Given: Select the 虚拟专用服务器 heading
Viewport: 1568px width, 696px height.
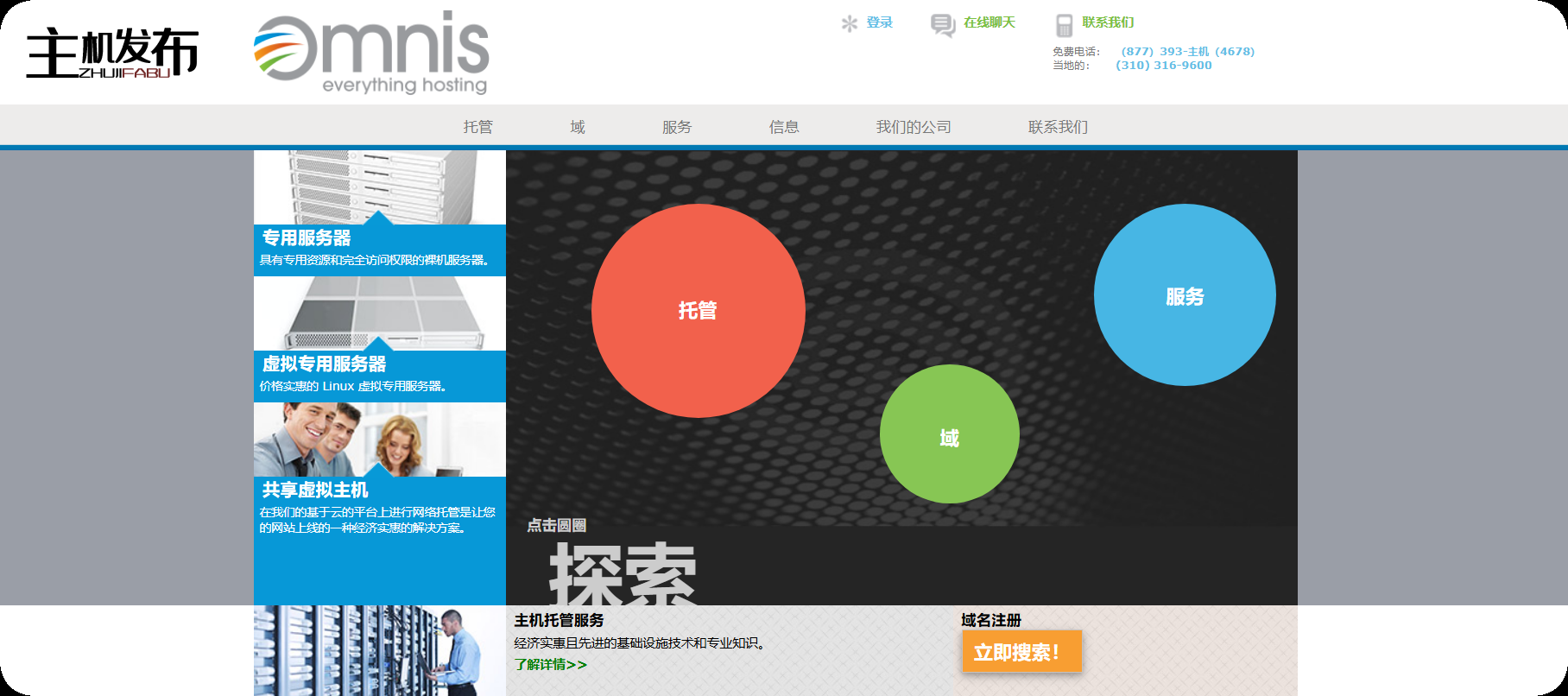Looking at the screenshot, I should coord(324,364).
